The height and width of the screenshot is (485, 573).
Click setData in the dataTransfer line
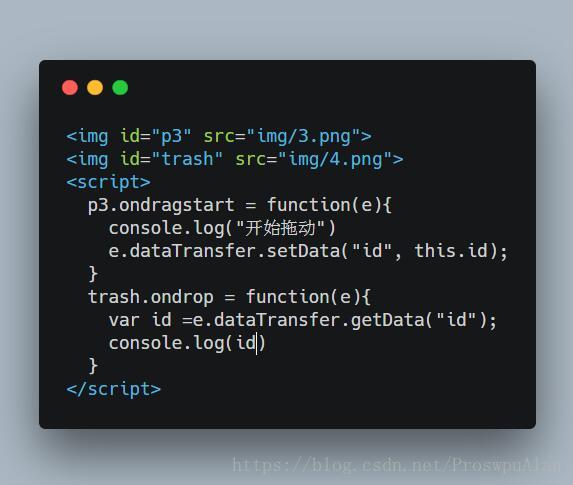(x=304, y=251)
